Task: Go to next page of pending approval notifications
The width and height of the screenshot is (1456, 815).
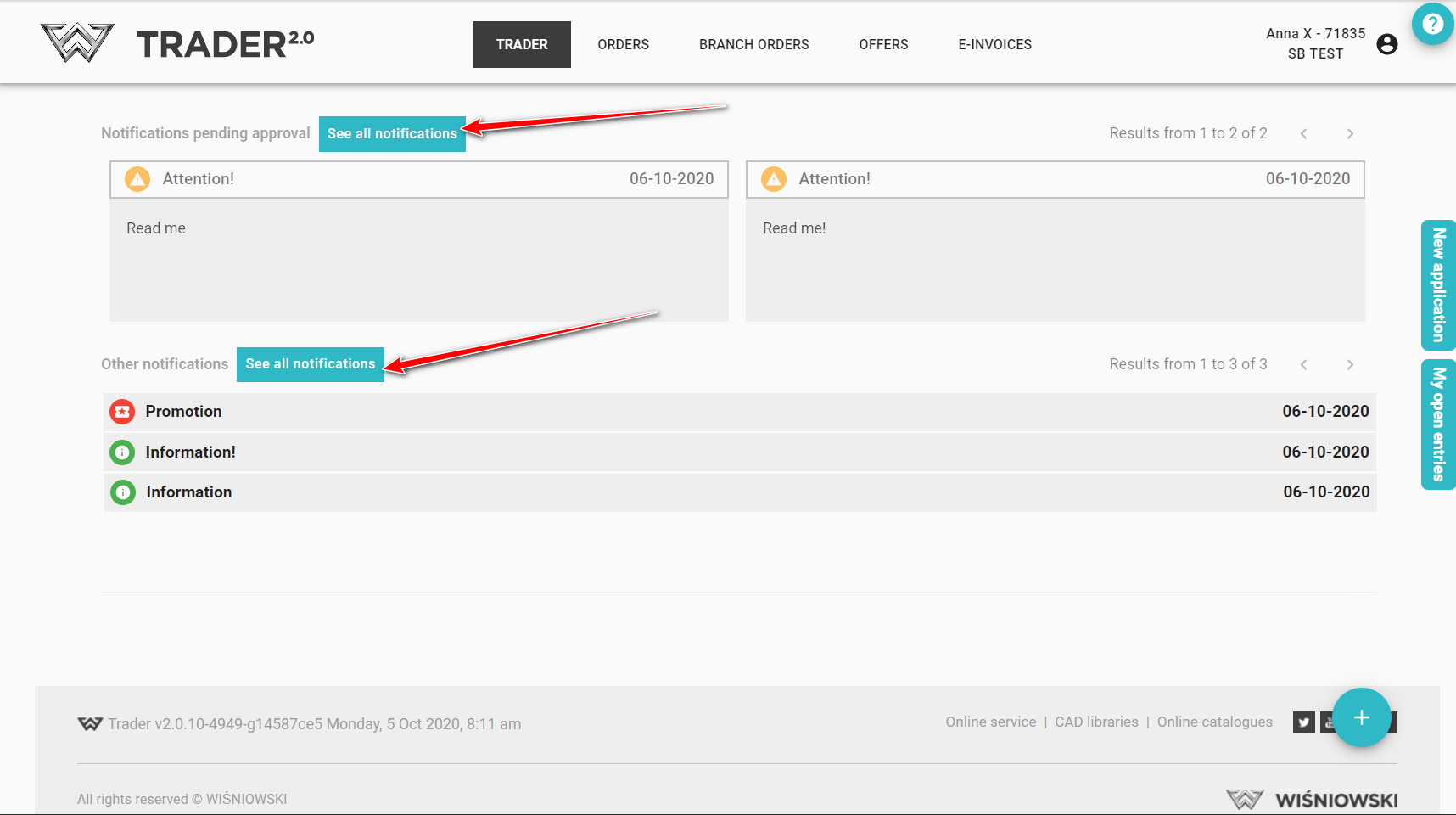Action: click(1350, 134)
